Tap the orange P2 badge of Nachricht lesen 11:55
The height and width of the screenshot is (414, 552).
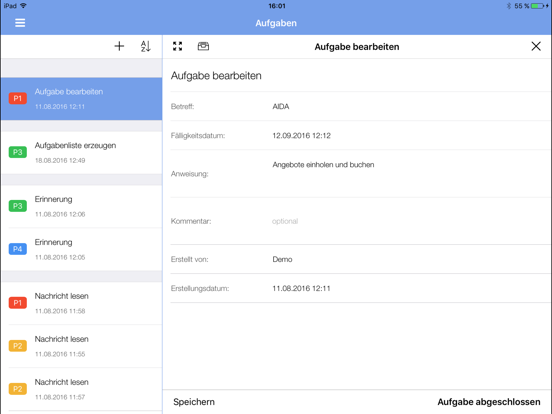(18, 346)
